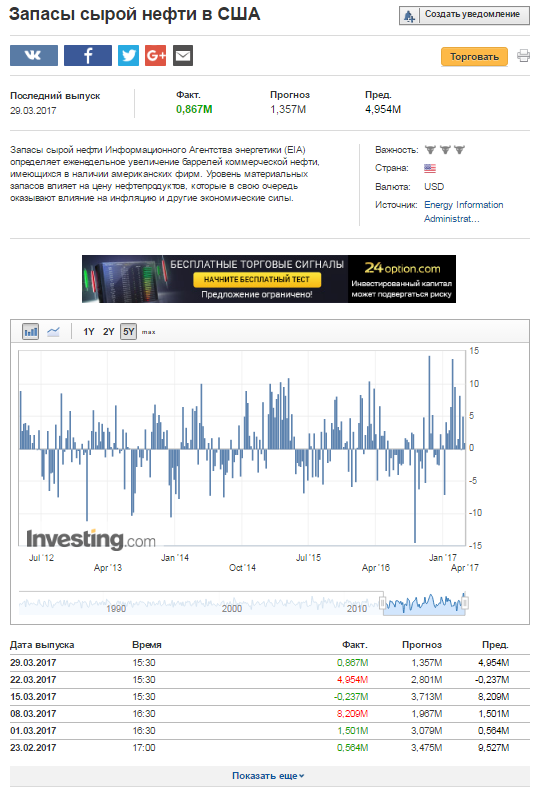Switch chart to bar view

pos(30,332)
